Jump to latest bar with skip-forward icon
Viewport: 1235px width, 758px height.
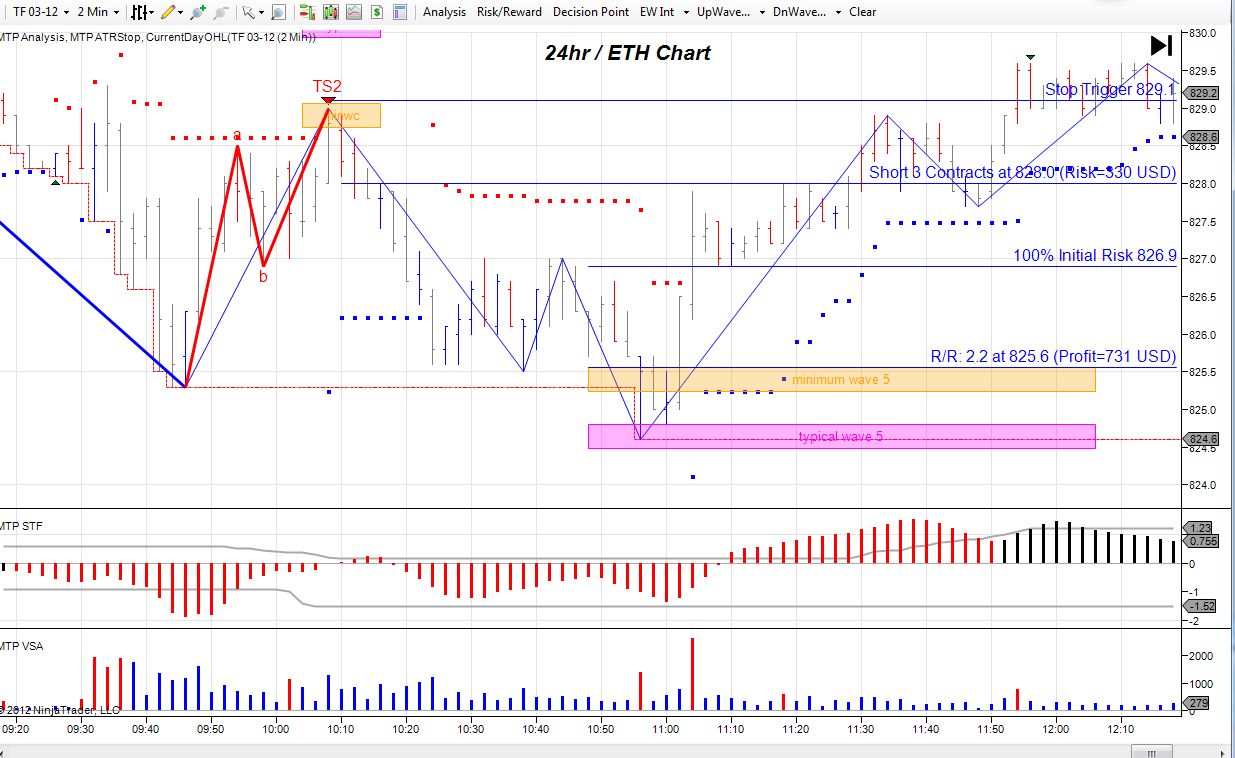(x=1160, y=45)
